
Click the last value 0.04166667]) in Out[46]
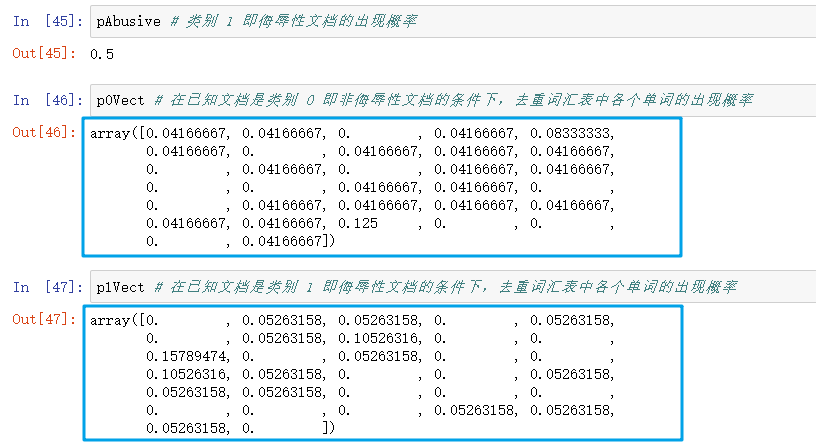288,241
